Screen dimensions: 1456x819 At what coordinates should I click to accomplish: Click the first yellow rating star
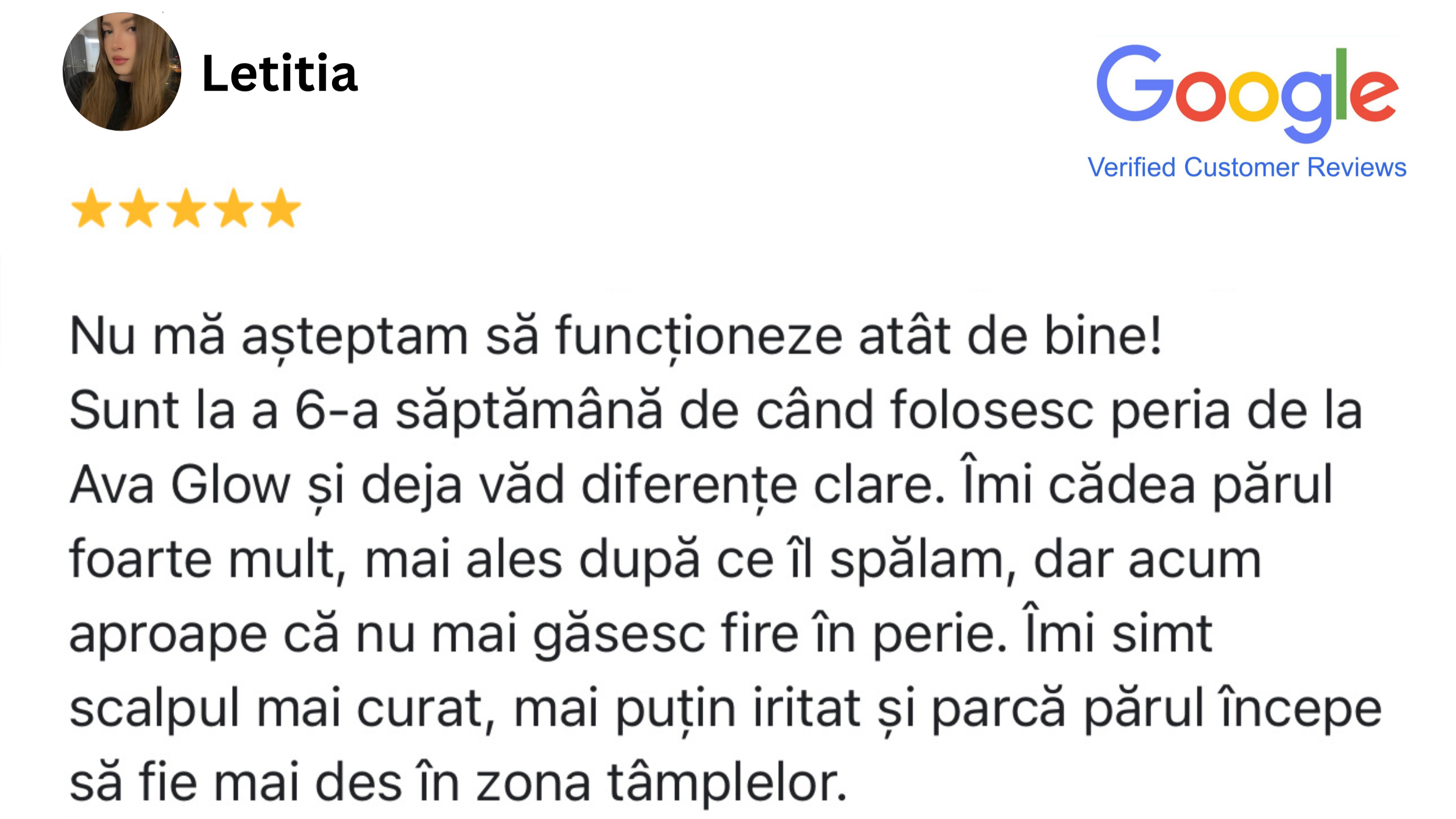[91, 209]
